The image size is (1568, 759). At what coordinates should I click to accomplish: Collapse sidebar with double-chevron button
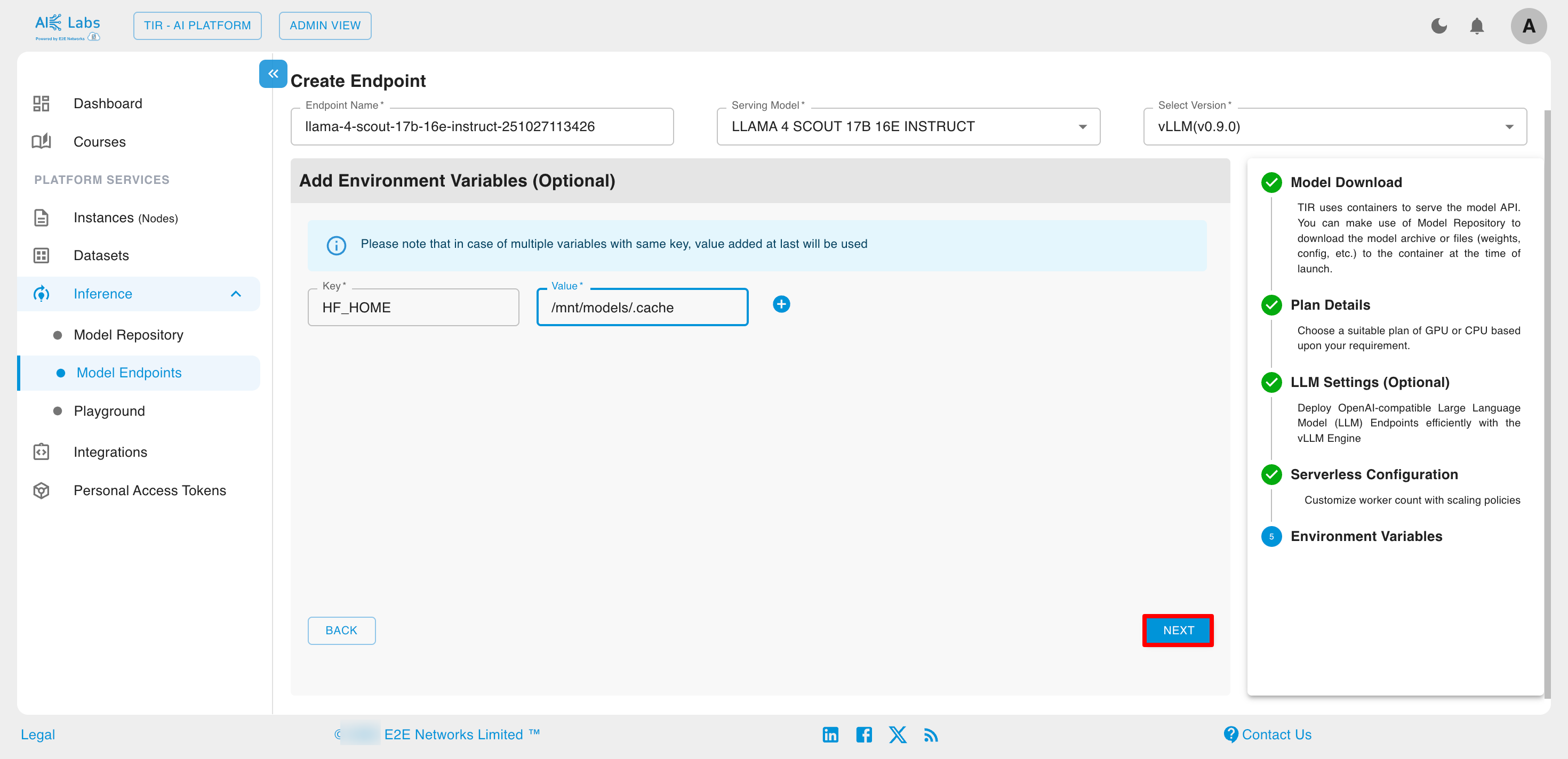click(x=273, y=74)
